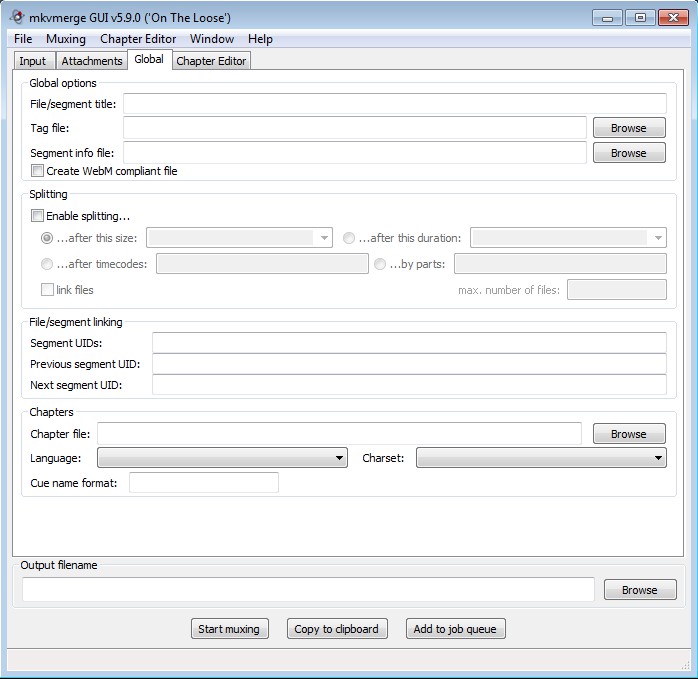Open the after this duration dropdown
698x679 pixels.
pos(568,238)
